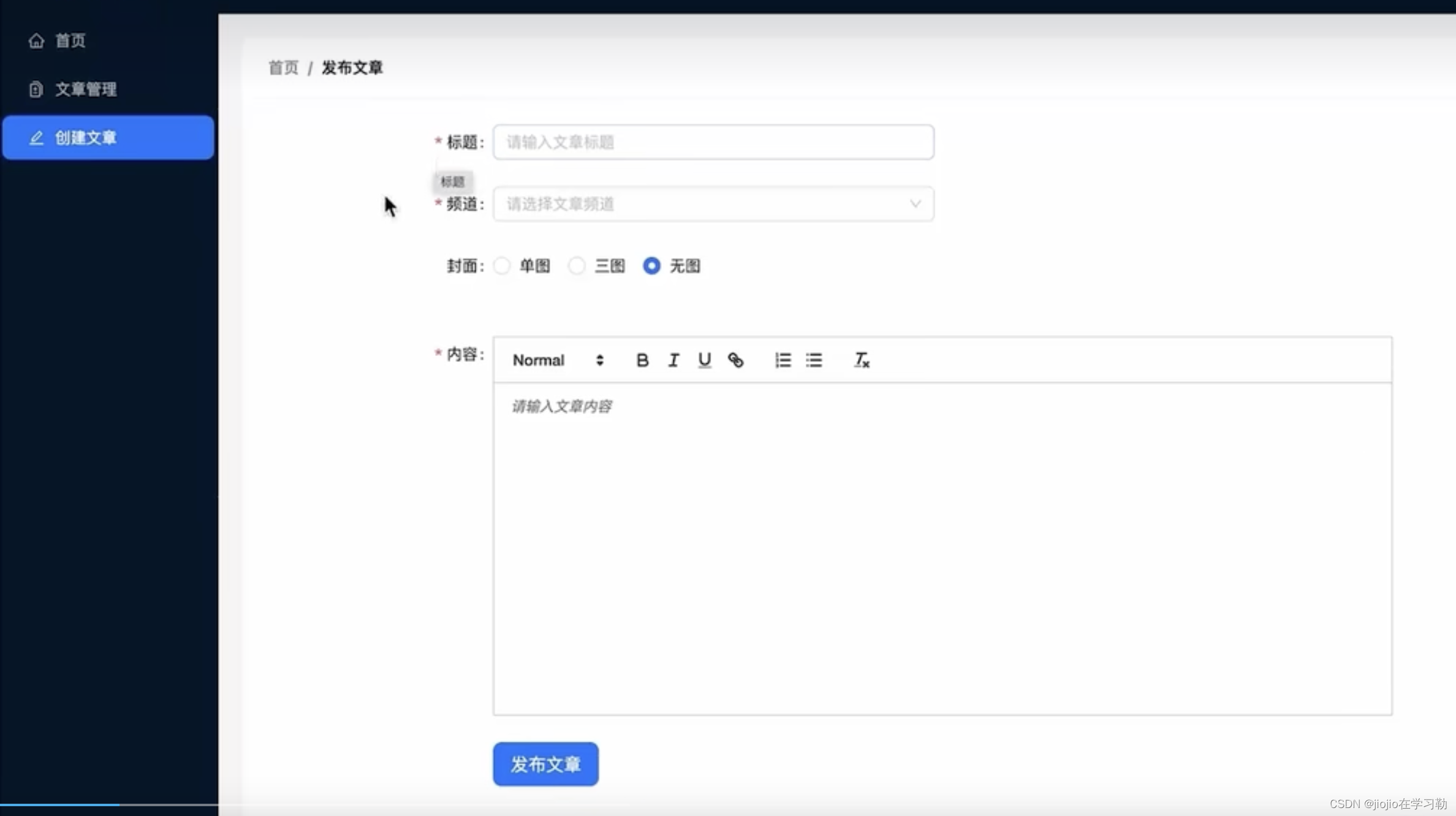Select the 无图 cover option

tap(651, 266)
